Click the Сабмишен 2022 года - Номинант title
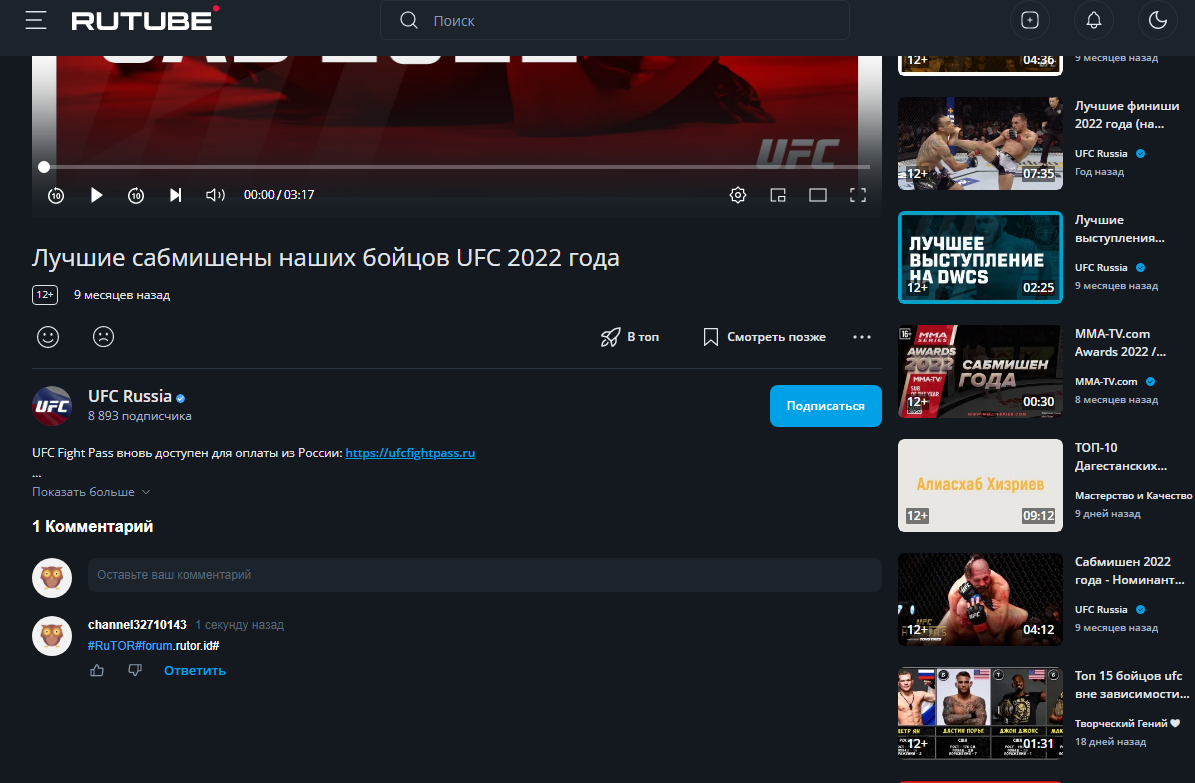Image resolution: width=1195 pixels, height=783 pixels. coord(1129,571)
